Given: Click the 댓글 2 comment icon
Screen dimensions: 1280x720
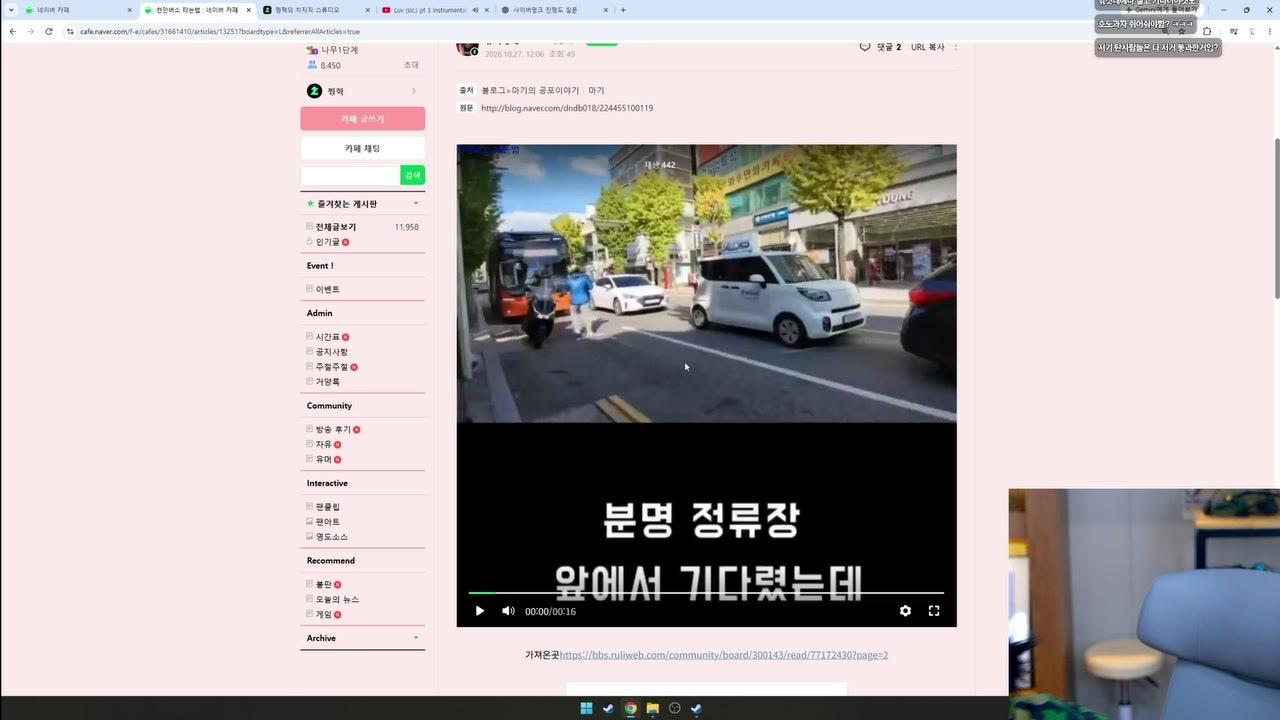Looking at the screenshot, I should [865, 47].
